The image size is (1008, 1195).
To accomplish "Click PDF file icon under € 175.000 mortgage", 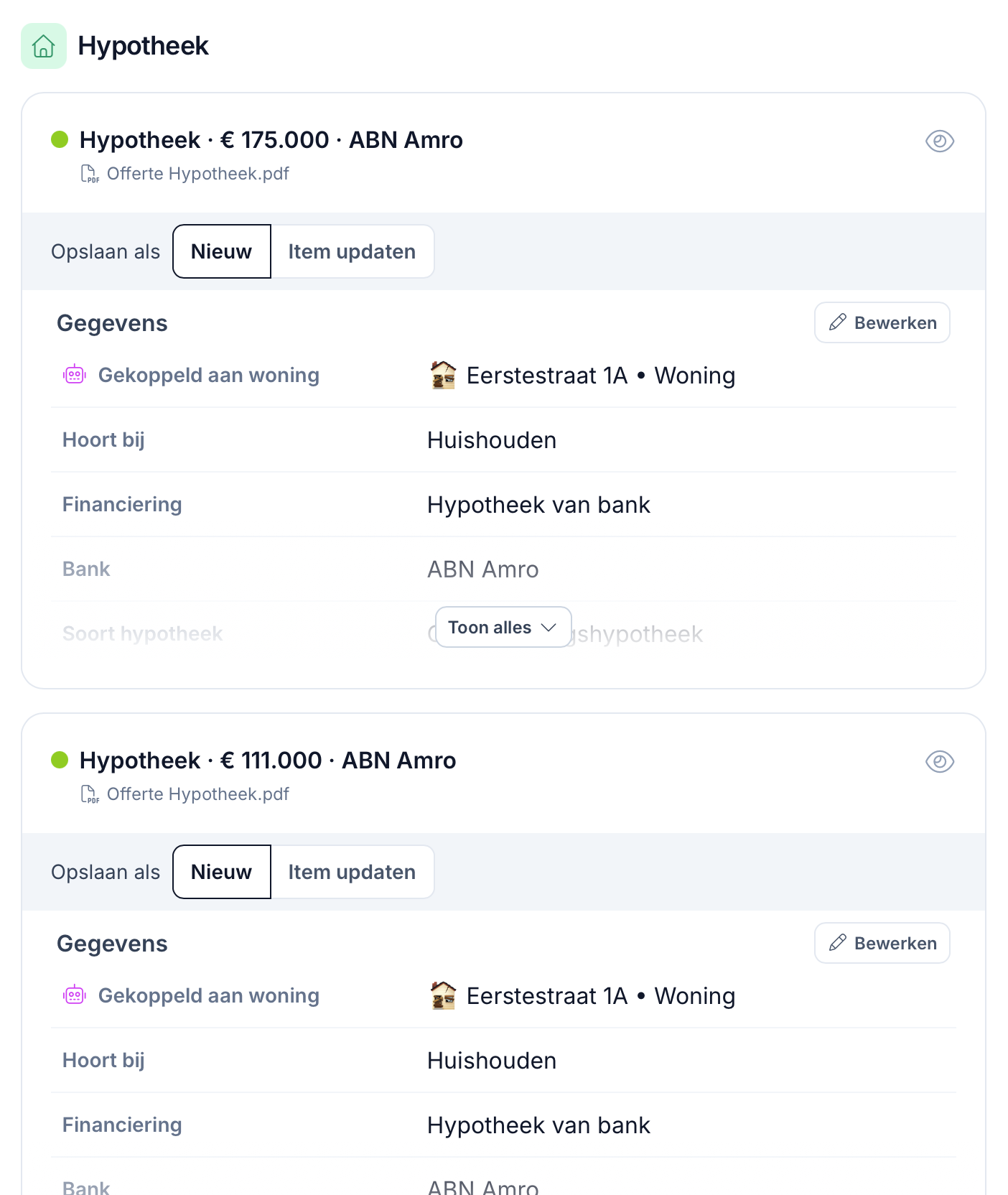I will click(x=90, y=174).
